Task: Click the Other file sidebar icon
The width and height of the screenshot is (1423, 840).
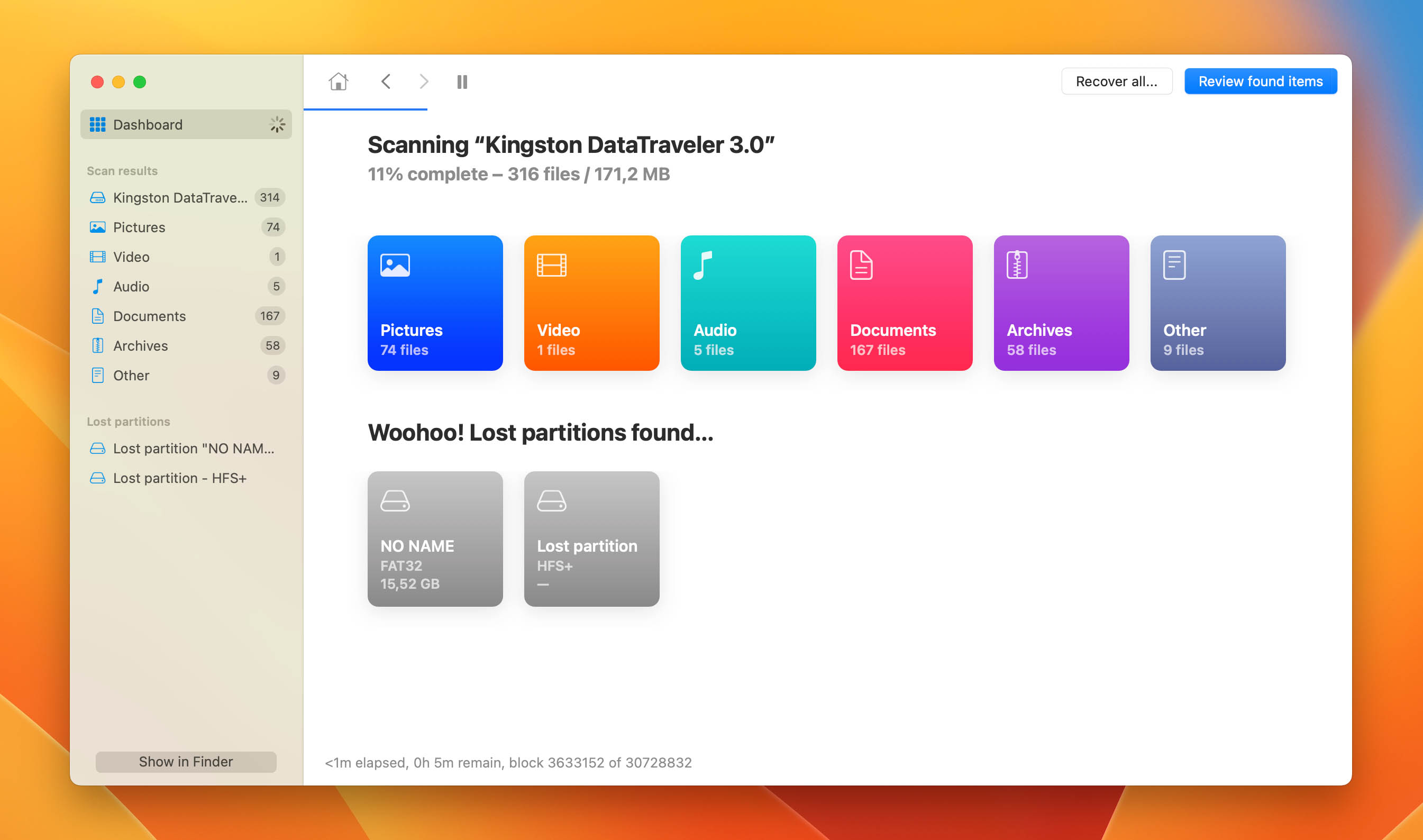Action: (97, 375)
